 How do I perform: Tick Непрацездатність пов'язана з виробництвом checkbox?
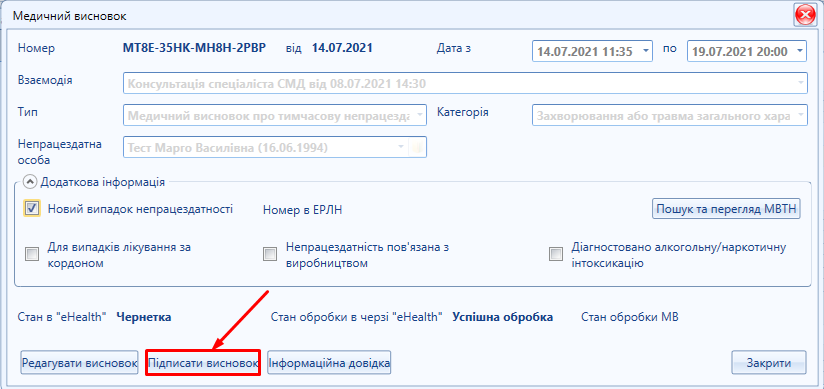click(x=270, y=254)
